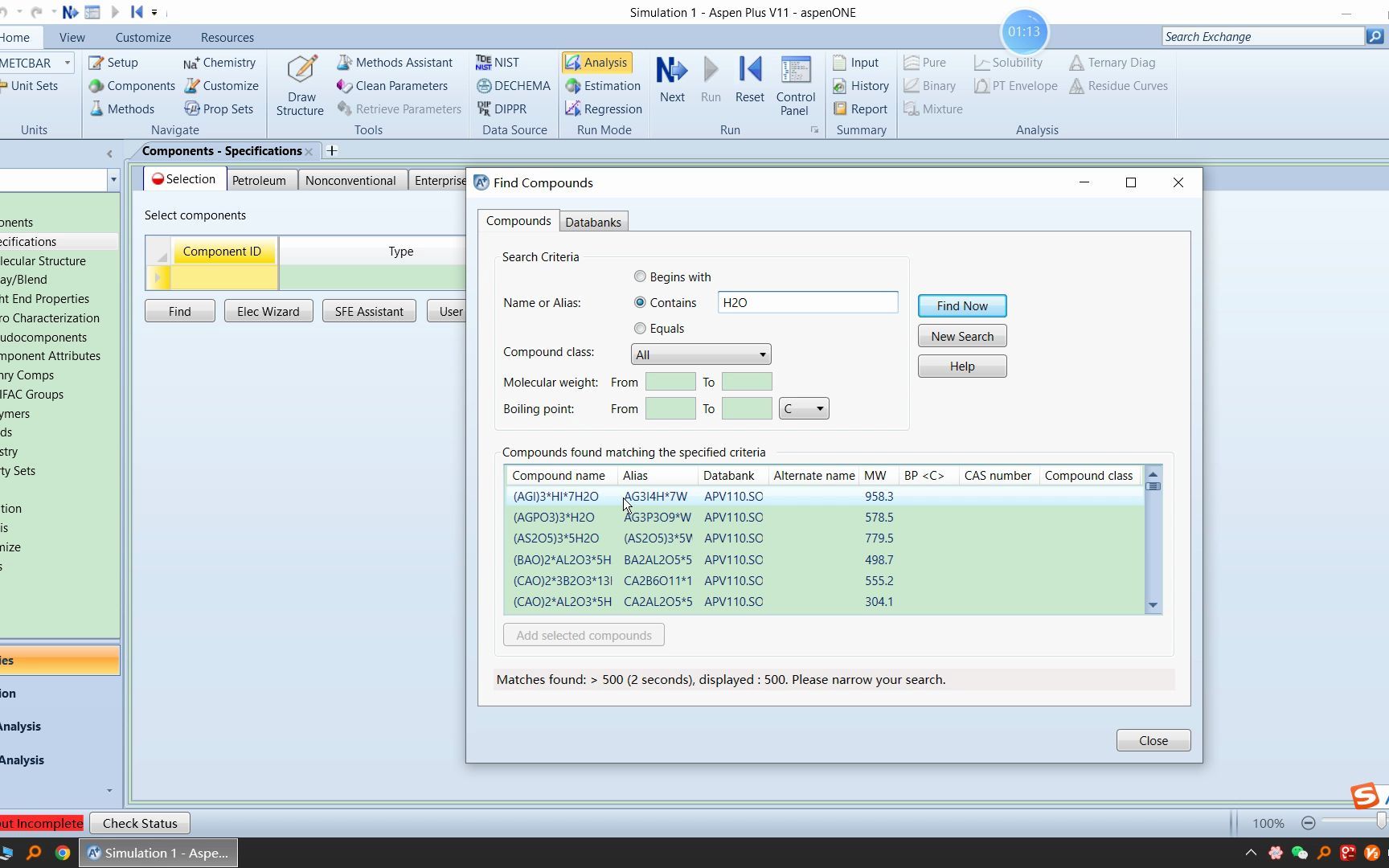Open Components in the Navigate group
The height and width of the screenshot is (868, 1389).
click(x=132, y=86)
